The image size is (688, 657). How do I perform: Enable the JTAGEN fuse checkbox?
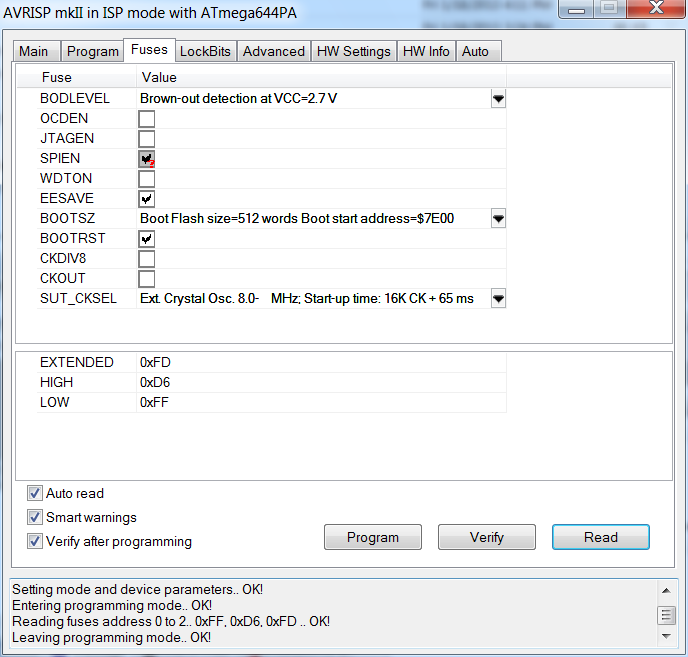coord(146,139)
